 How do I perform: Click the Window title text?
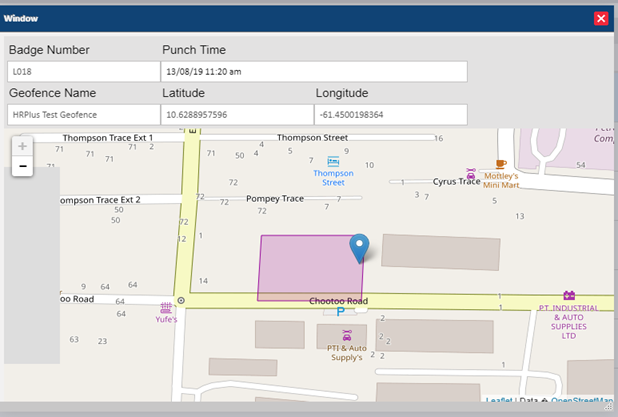[x=21, y=19]
